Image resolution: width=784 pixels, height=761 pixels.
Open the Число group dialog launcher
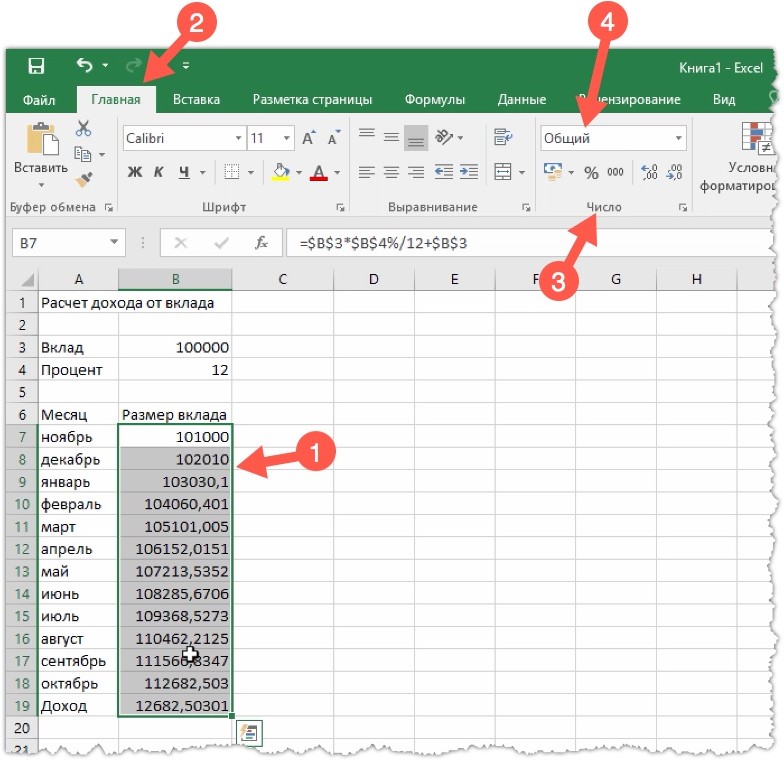pos(682,208)
